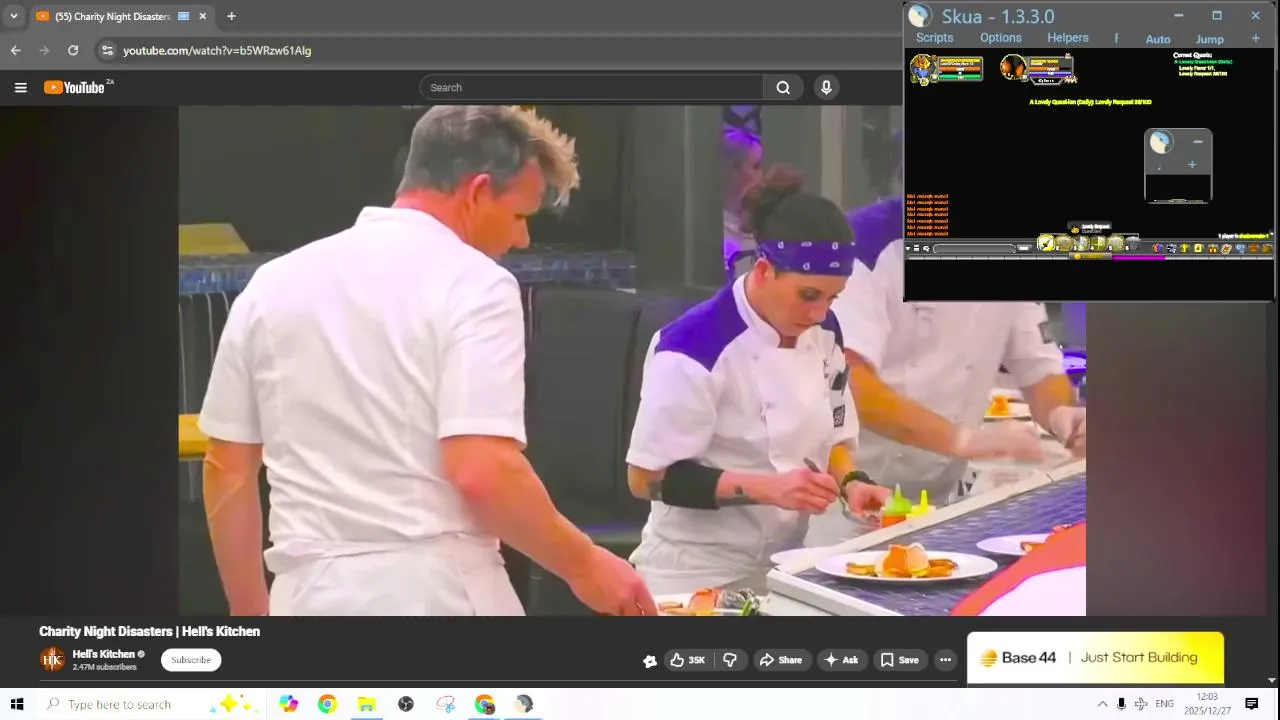Open Helpers menu in Skua
This screenshot has height=720, width=1280.
pyautogui.click(x=1068, y=38)
